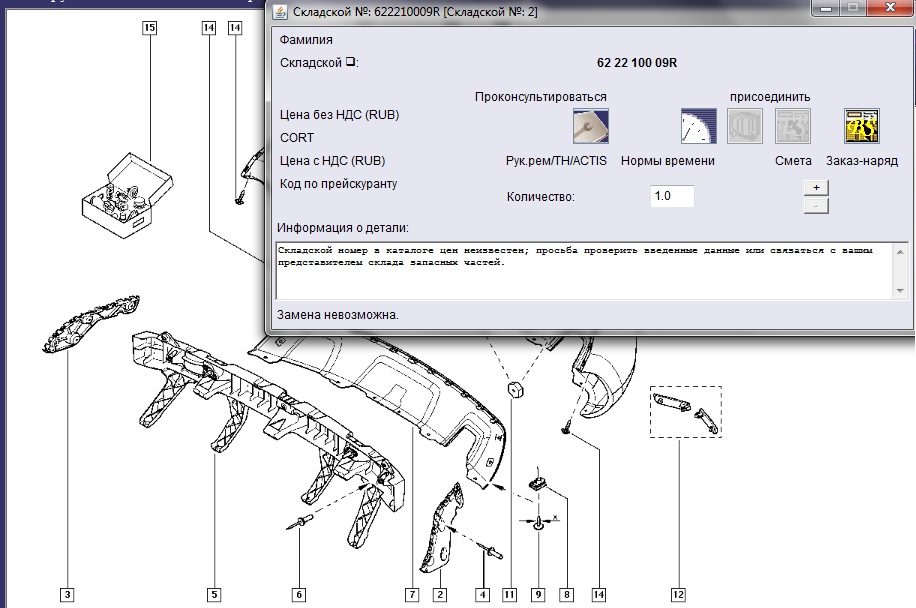Close the Складской № dialog window

coord(890,9)
